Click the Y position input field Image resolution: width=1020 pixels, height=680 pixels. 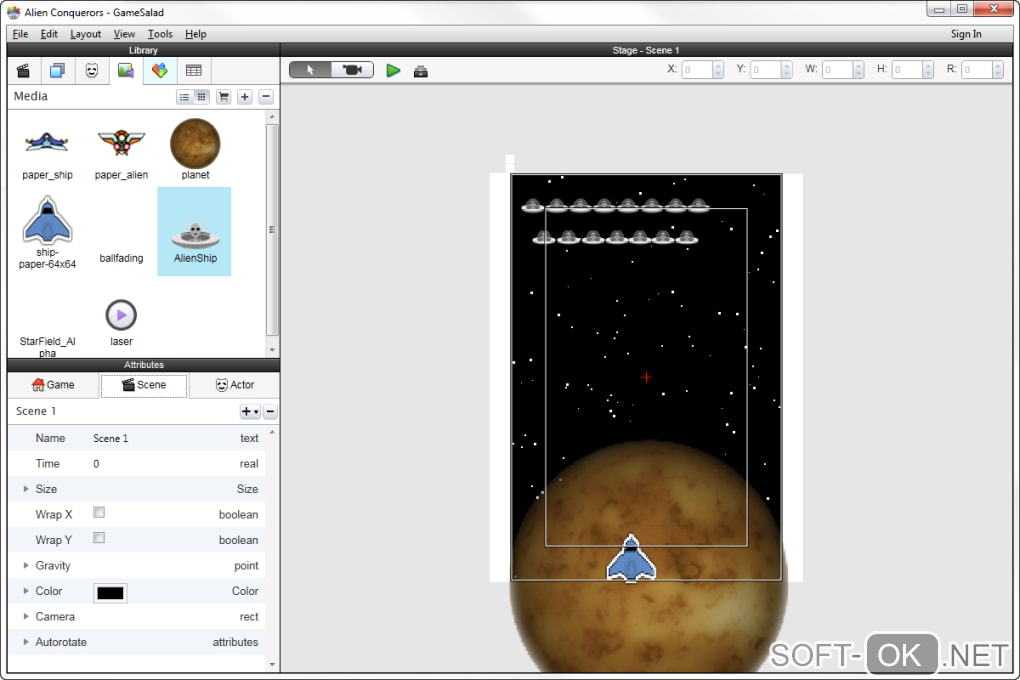pos(766,70)
